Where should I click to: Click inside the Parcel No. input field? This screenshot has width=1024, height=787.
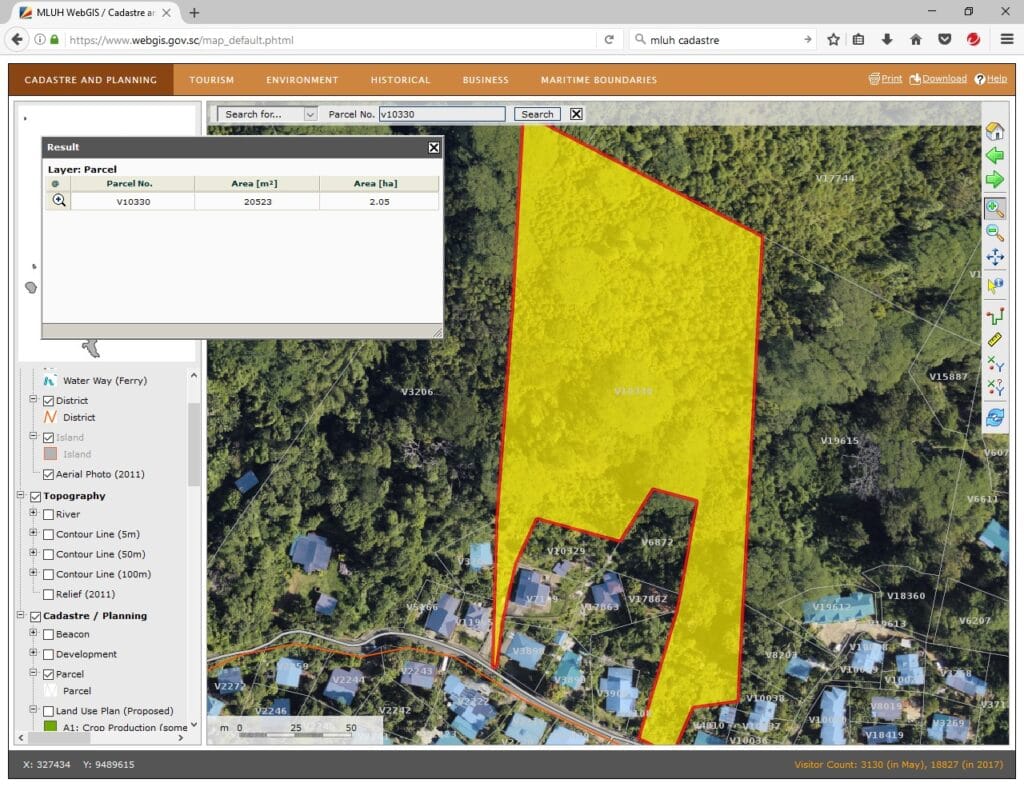pyautogui.click(x=441, y=115)
